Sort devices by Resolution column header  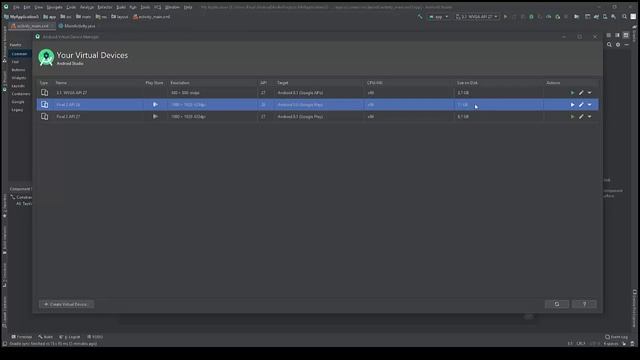coord(180,82)
